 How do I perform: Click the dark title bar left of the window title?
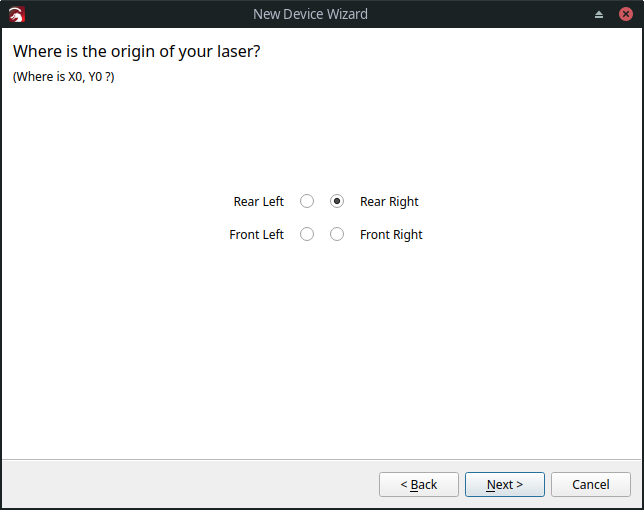(x=138, y=14)
